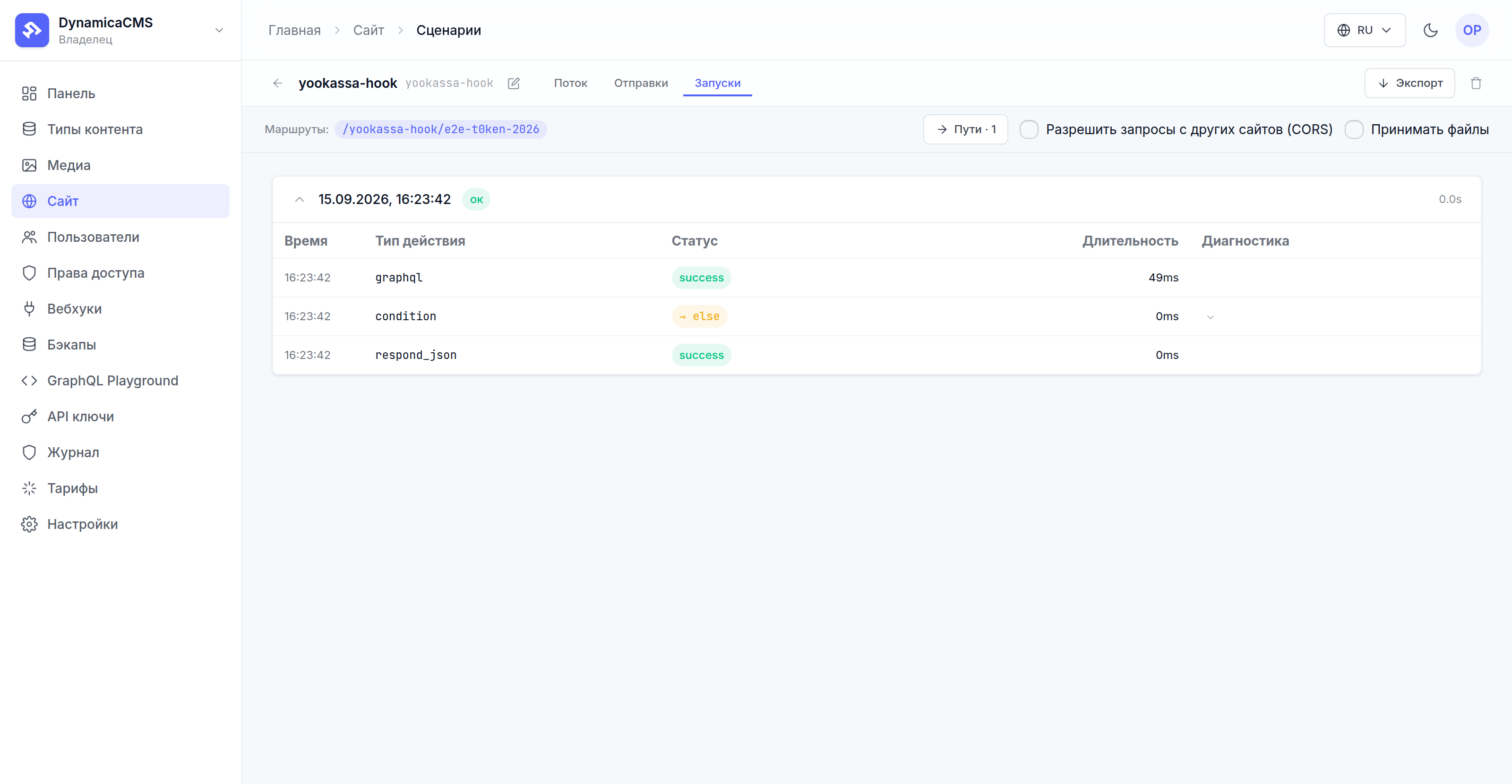
Task: Click the /yookassa-hook/e2e-t0ken-2026 route chip
Action: pyautogui.click(x=440, y=129)
